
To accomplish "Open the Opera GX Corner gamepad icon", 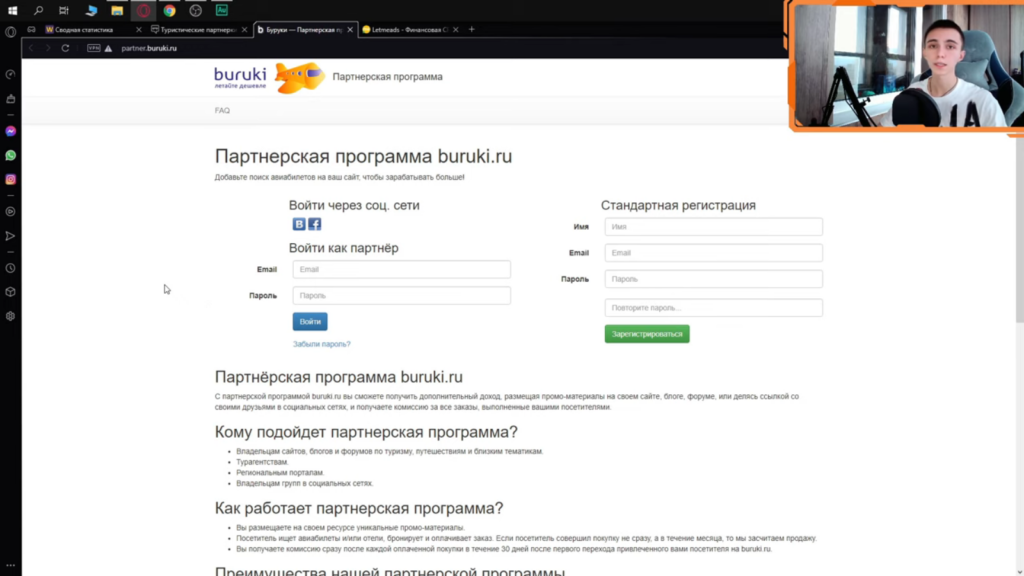I will pyautogui.click(x=31, y=29).
